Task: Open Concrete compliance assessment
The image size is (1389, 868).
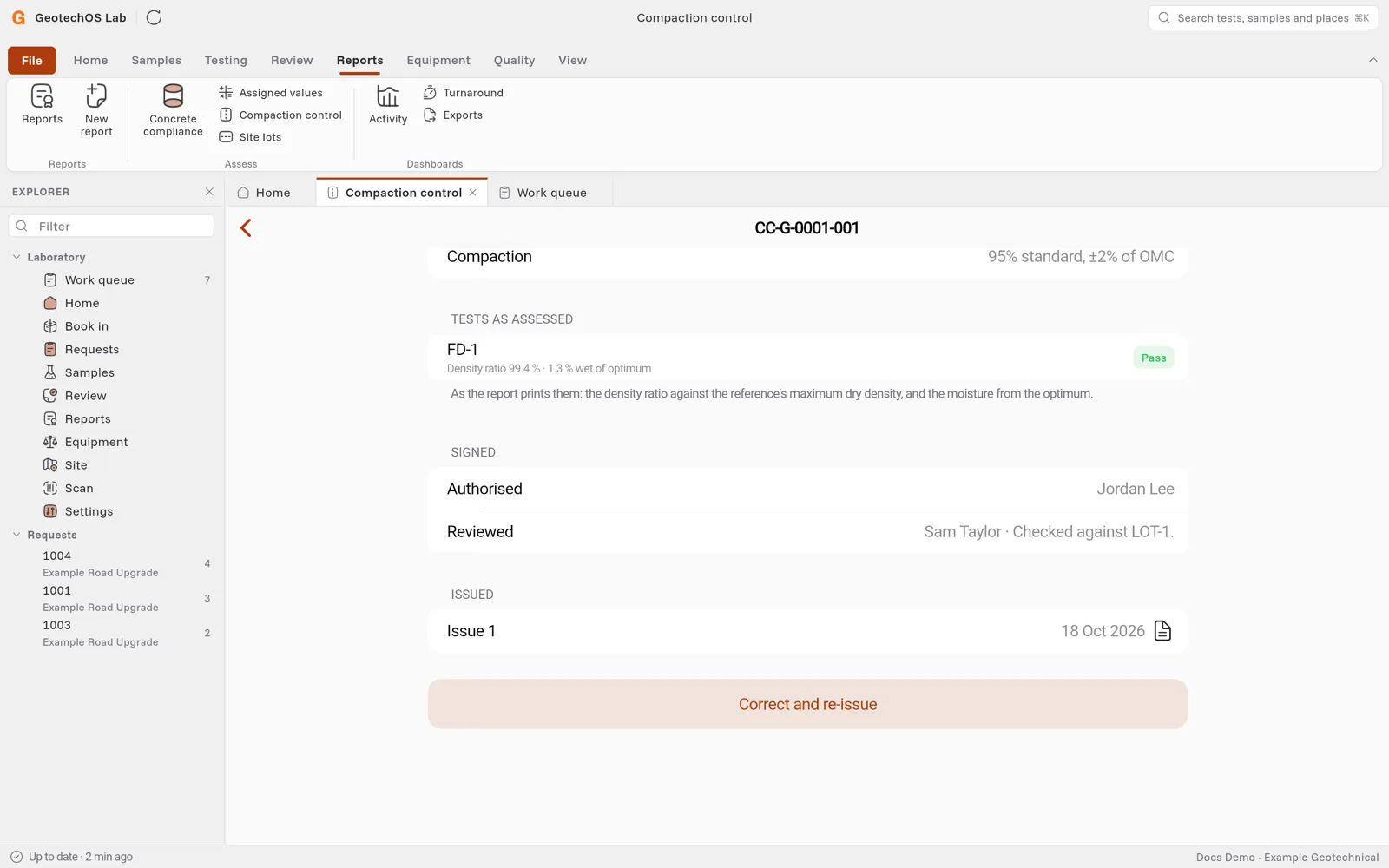Action: 173,110
